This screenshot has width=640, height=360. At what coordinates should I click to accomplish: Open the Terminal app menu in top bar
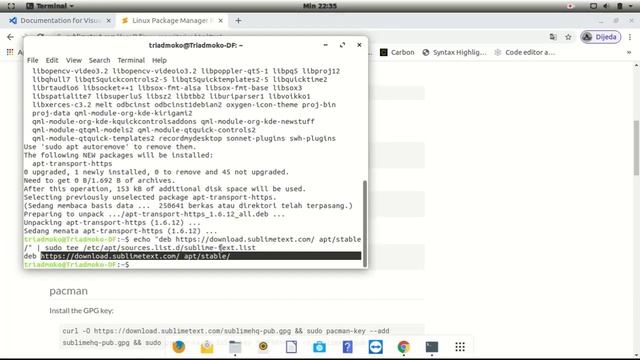[x=50, y=6]
